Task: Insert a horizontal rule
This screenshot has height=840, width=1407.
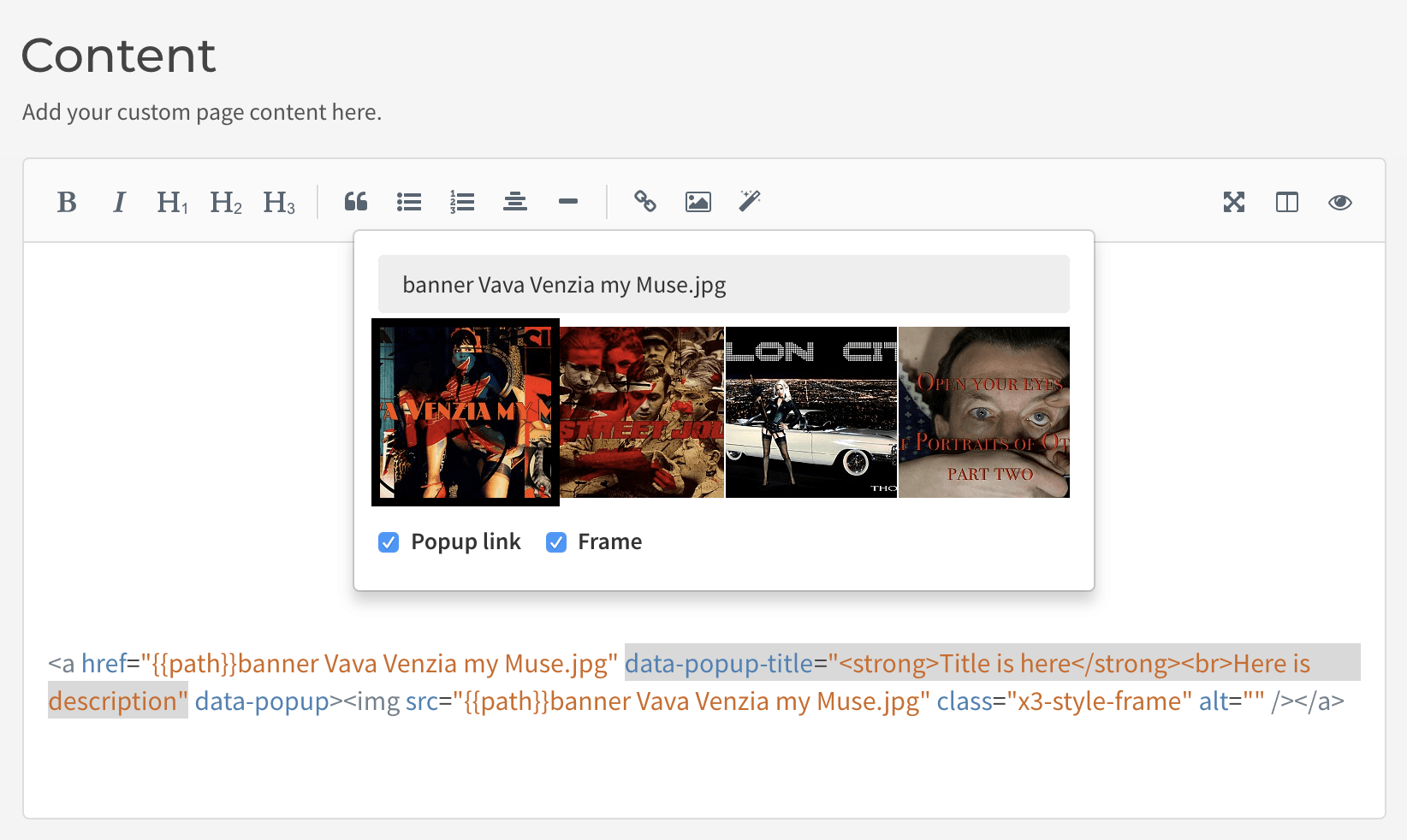Action: click(x=568, y=202)
